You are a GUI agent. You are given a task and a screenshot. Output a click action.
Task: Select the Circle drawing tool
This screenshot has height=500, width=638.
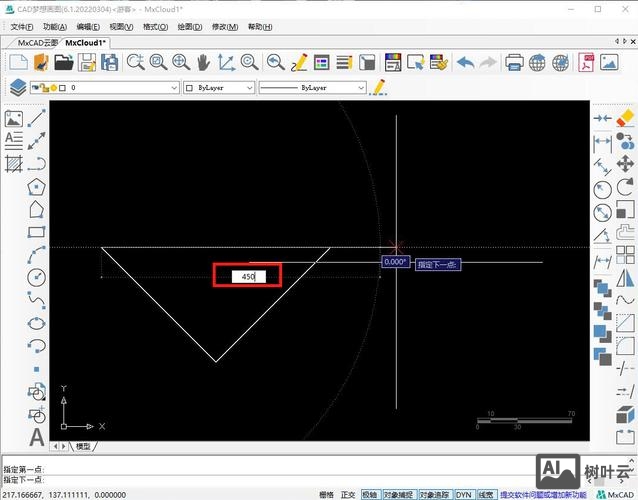pyautogui.click(x=37, y=277)
